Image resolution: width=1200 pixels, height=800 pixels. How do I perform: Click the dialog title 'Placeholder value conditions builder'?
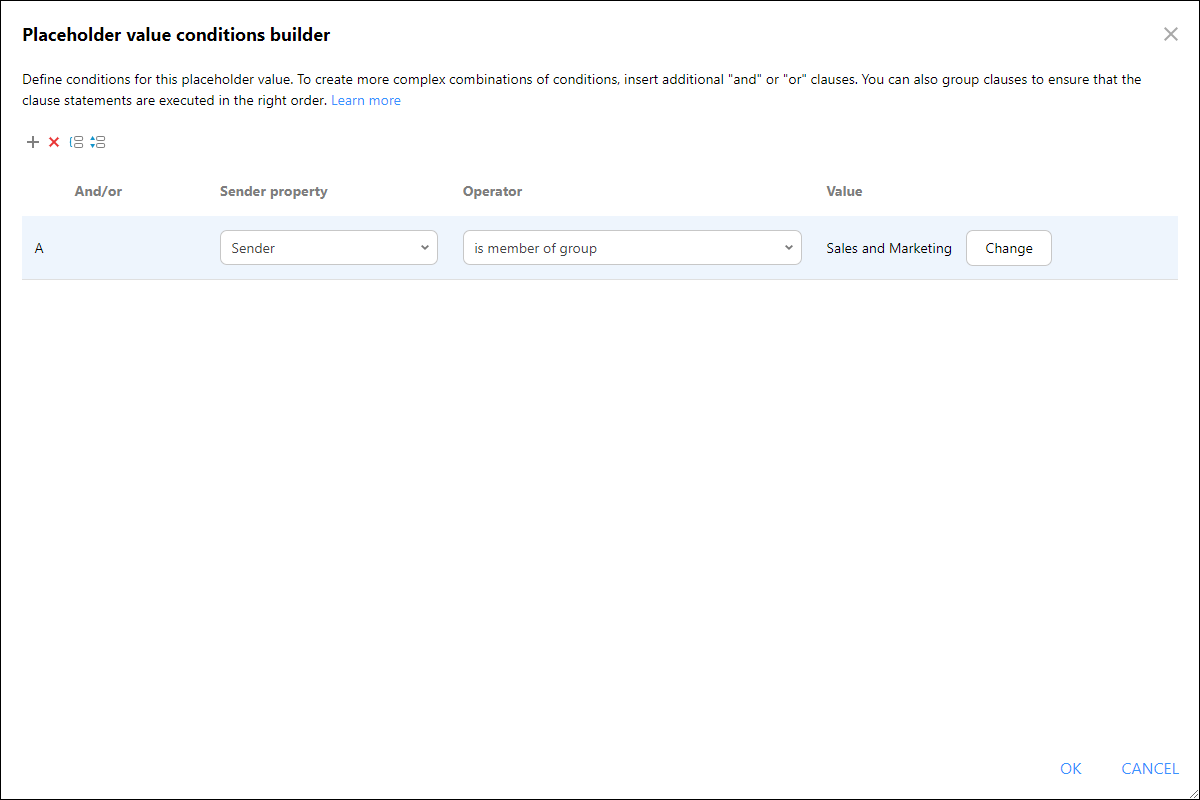pyautogui.click(x=176, y=35)
